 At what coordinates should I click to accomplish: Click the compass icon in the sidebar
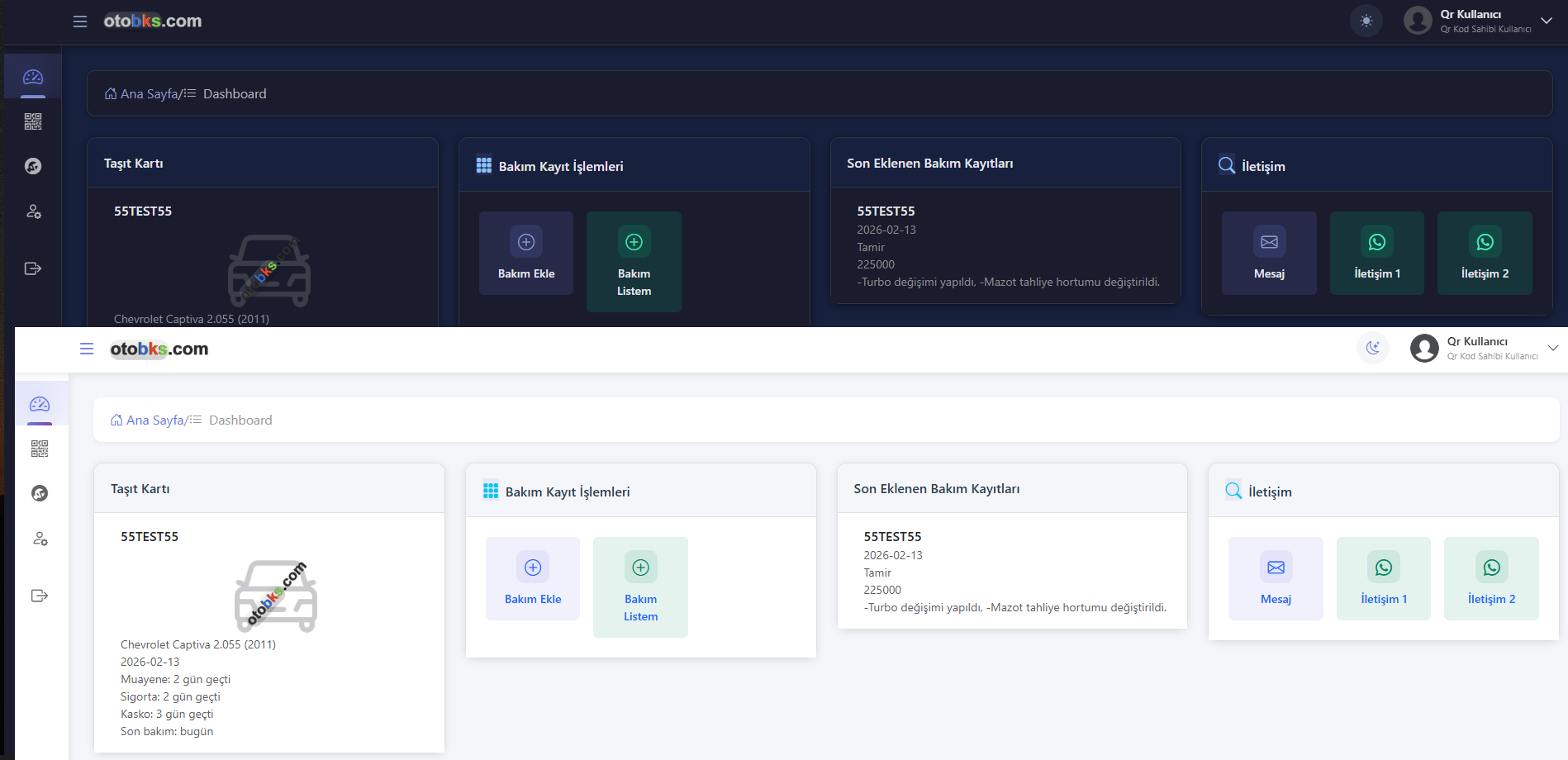click(x=39, y=493)
